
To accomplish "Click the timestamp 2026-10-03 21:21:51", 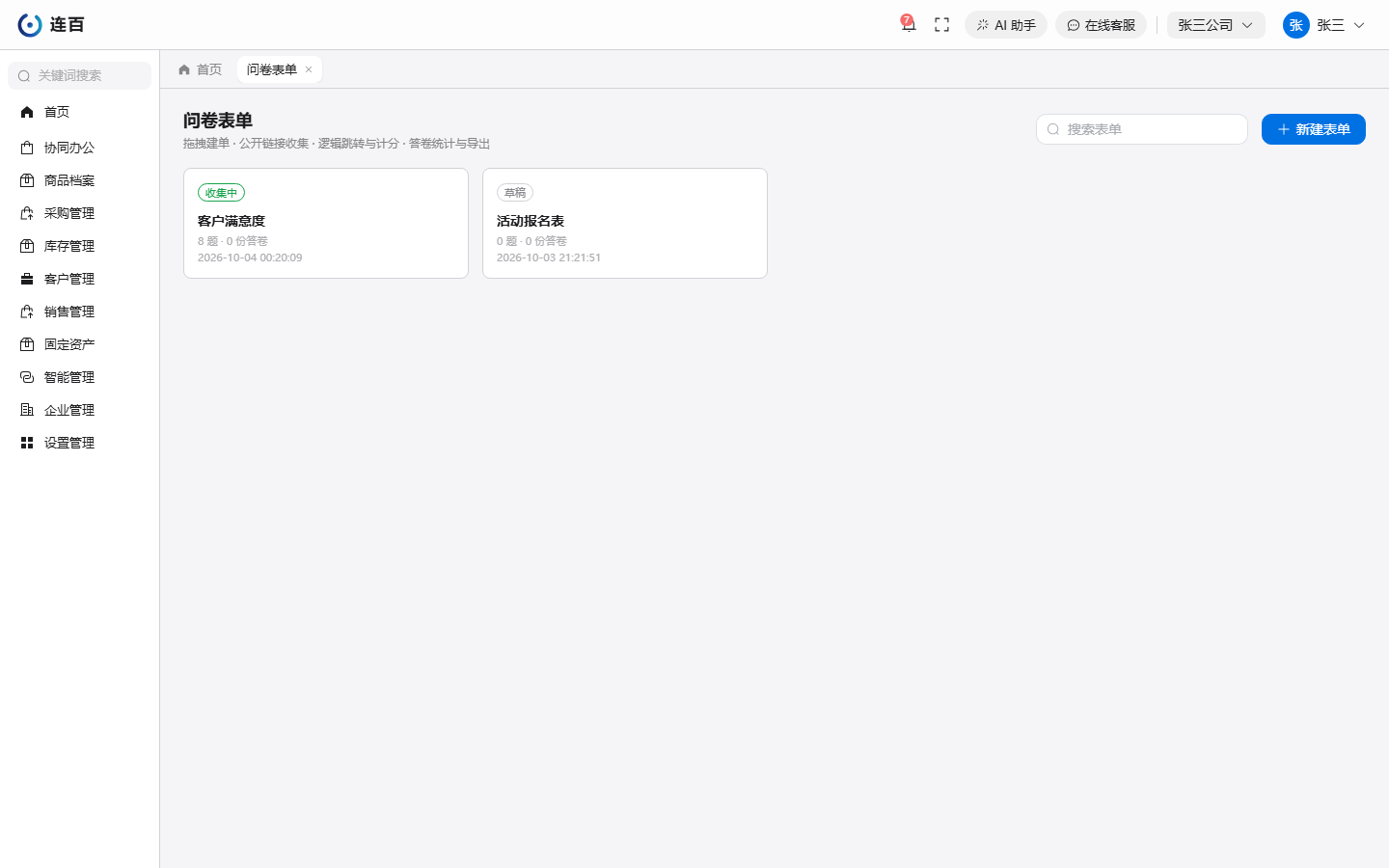I will click(x=549, y=258).
